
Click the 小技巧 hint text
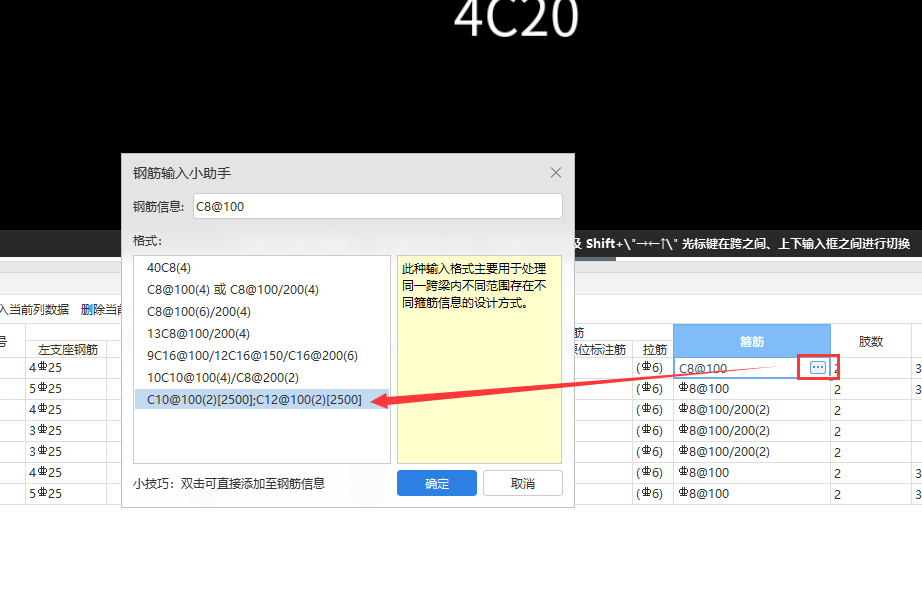[229, 483]
